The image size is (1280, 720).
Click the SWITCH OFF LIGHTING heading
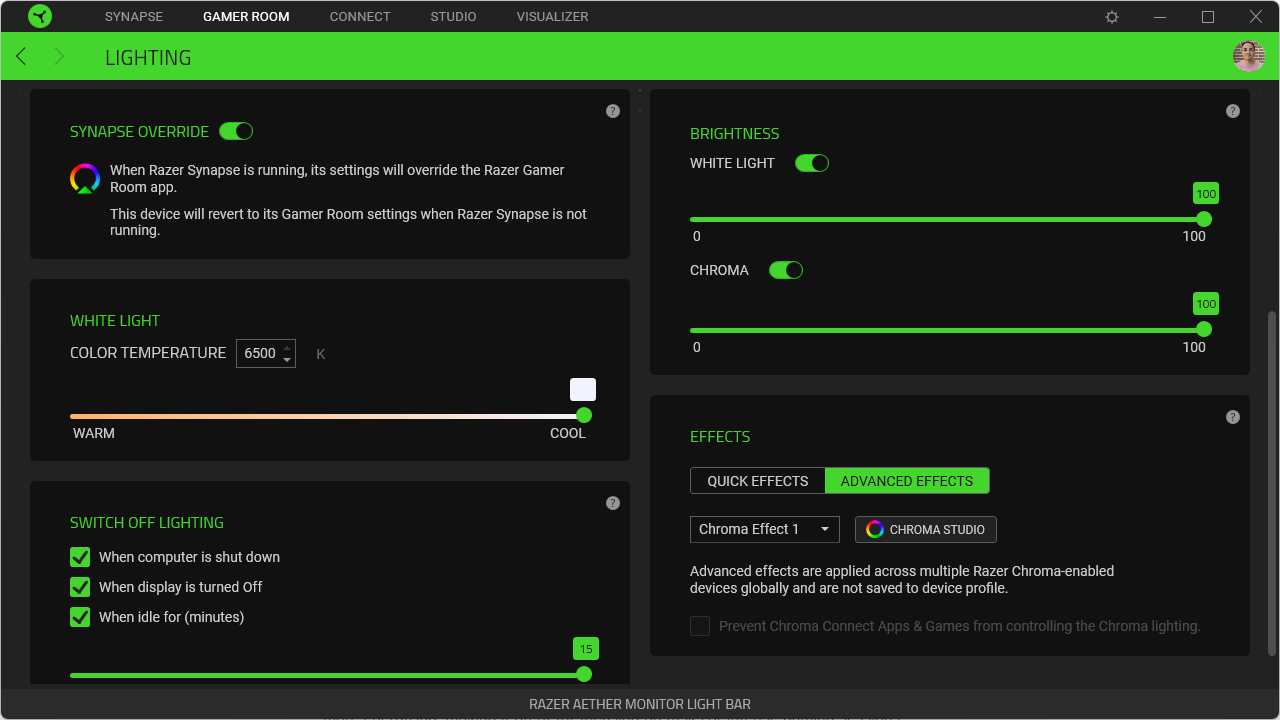(x=147, y=522)
